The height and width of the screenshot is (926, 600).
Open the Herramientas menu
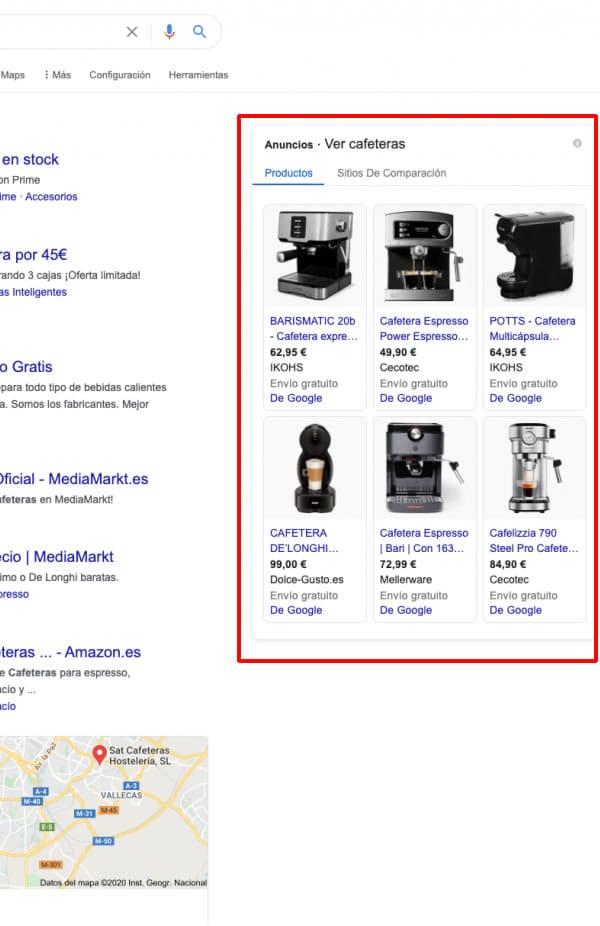click(x=198, y=75)
